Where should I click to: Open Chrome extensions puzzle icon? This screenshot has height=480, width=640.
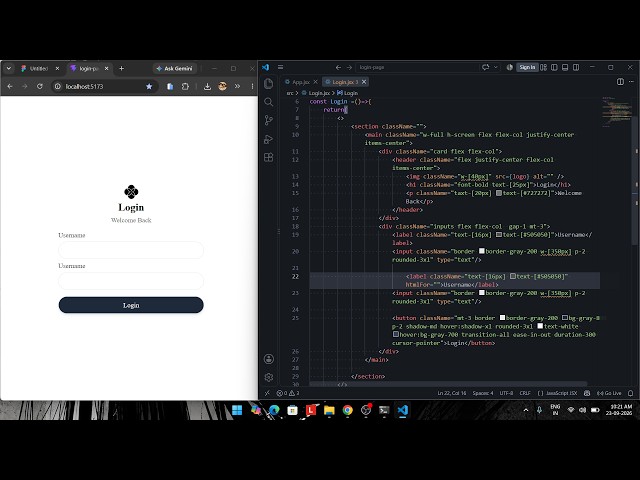[185, 87]
